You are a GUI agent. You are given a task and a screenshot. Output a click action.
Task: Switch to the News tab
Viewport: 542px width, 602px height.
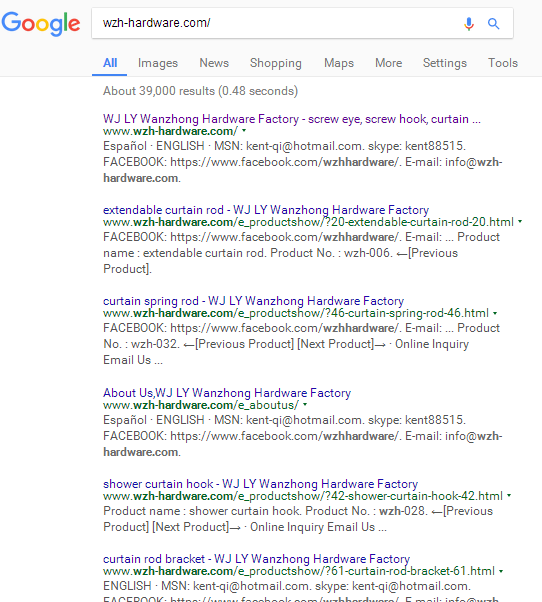click(214, 63)
